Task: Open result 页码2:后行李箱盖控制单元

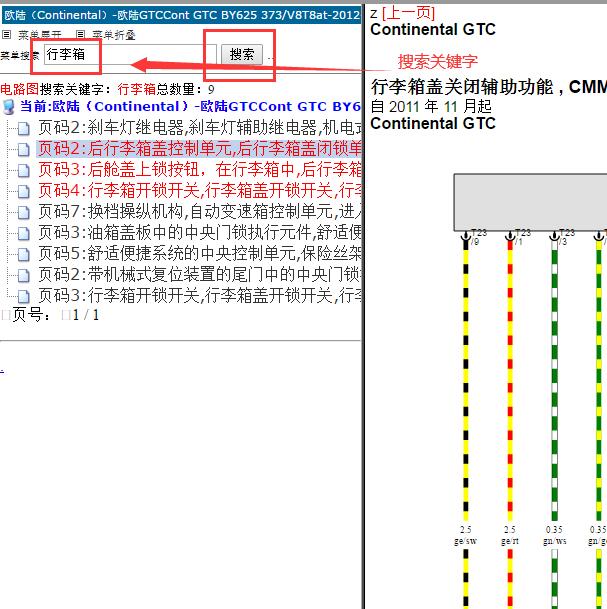Action: (200, 148)
